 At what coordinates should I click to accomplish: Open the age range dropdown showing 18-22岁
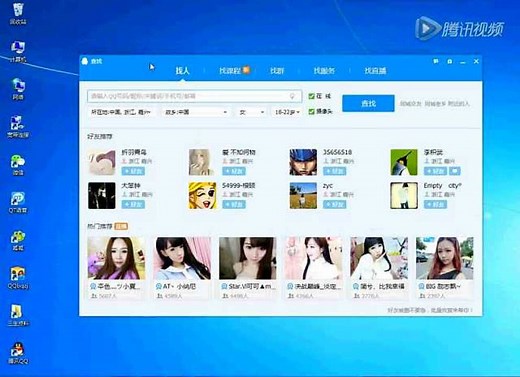[287, 112]
